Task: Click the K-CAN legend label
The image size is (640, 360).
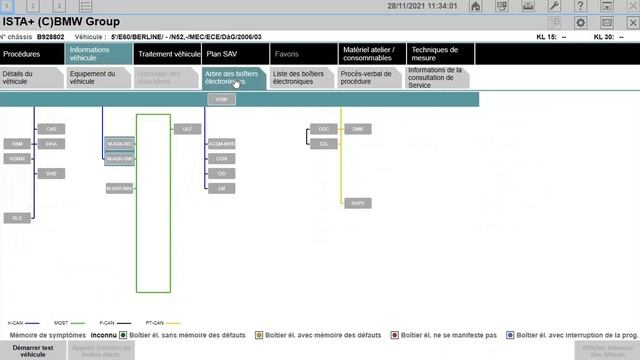Action: [16, 323]
